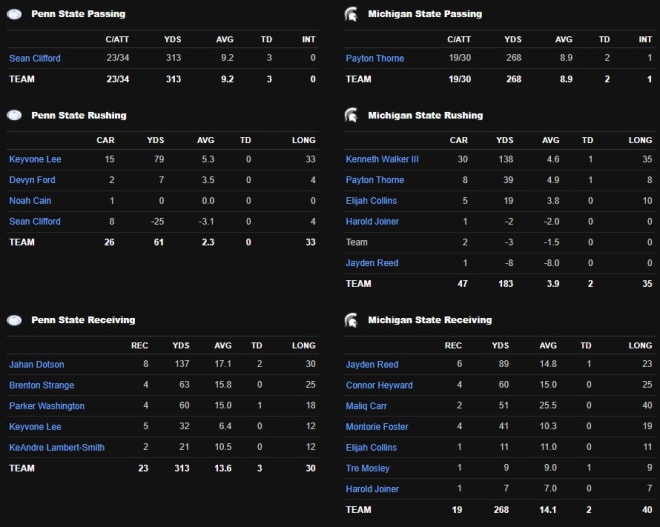Click the Michigan State Rushing heading

pyautogui.click(x=426, y=115)
